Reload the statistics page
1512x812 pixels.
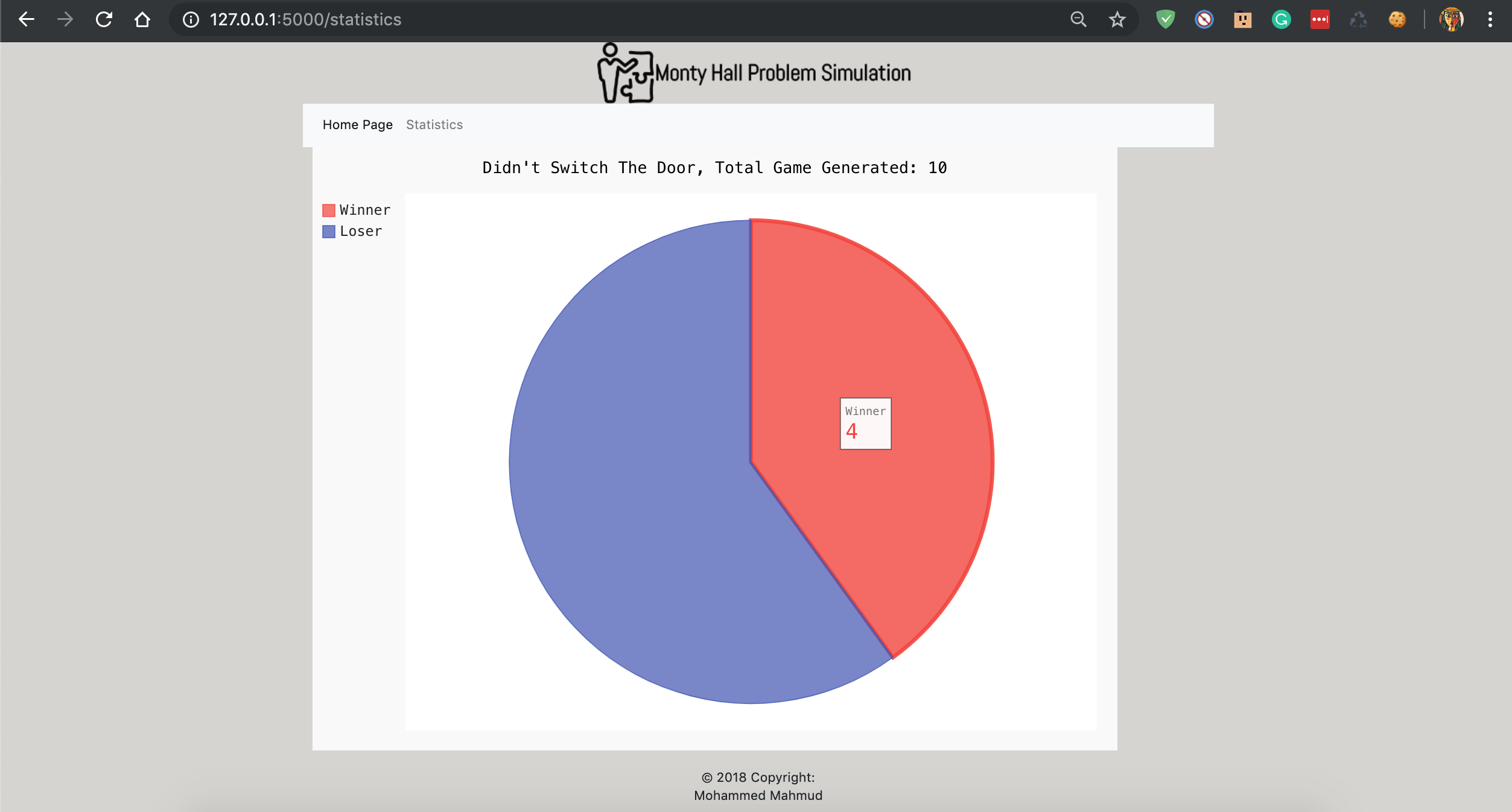(104, 19)
